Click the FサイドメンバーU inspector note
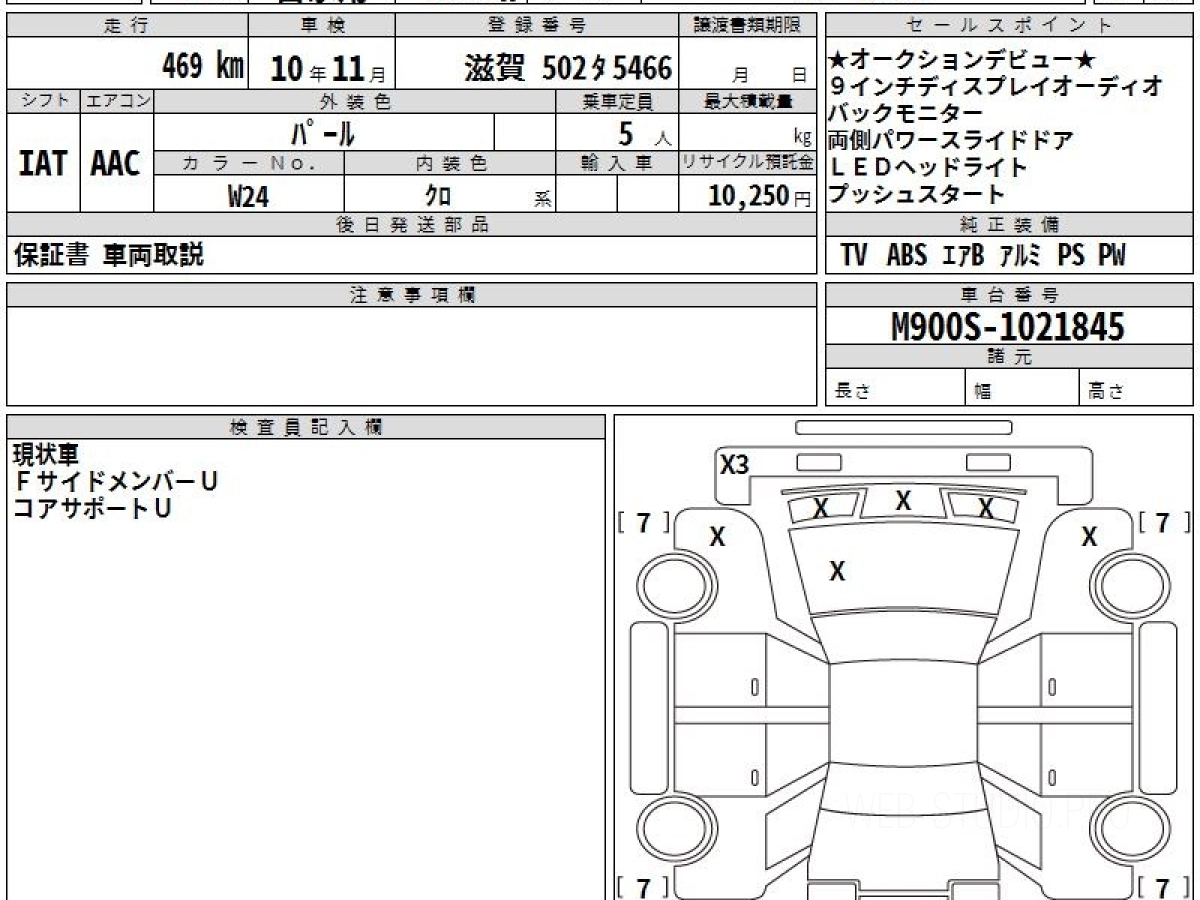 (114, 482)
